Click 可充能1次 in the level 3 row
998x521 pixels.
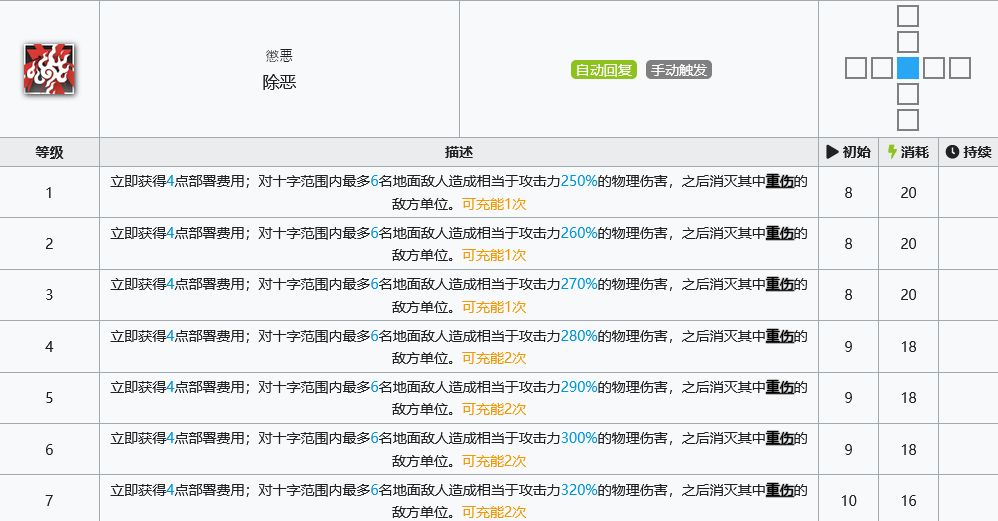pos(494,307)
